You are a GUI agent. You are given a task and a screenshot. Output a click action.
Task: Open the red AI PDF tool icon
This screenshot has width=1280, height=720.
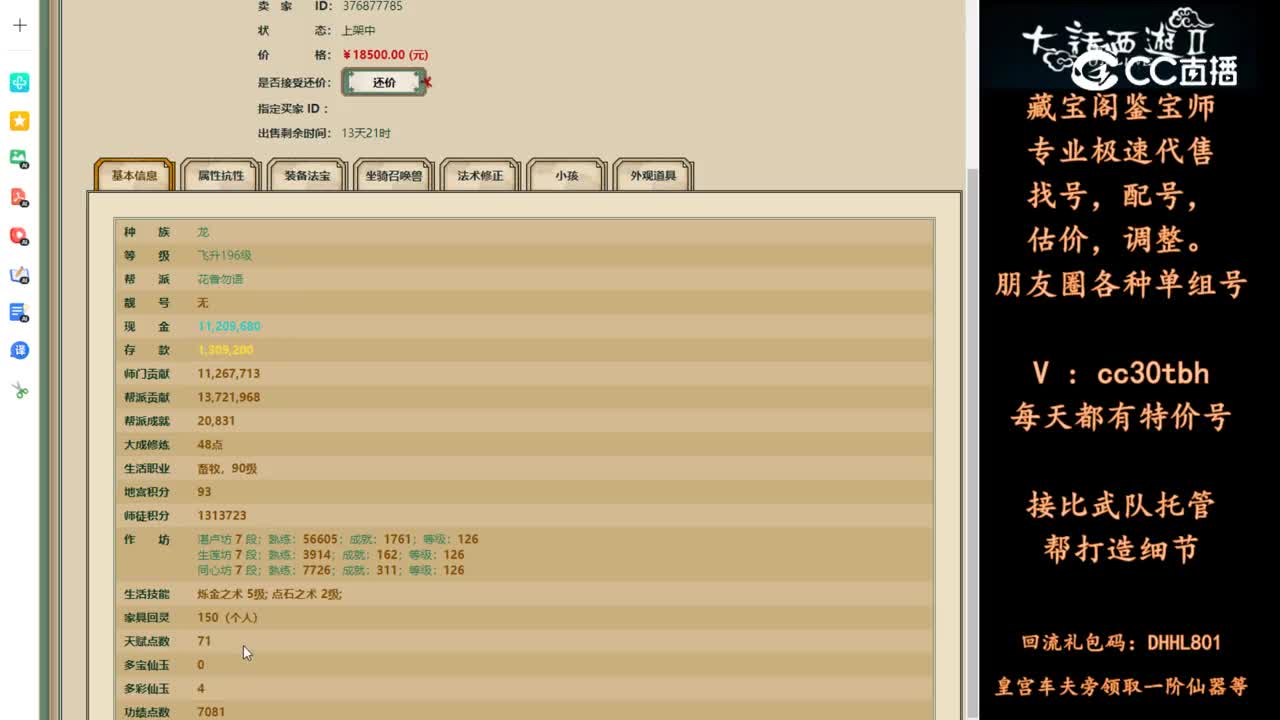coord(19,197)
